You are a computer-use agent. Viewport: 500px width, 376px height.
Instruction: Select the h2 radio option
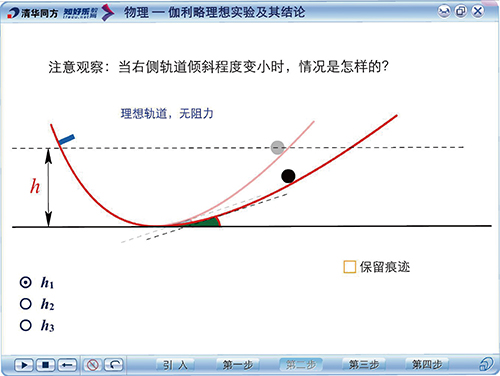coord(26,304)
